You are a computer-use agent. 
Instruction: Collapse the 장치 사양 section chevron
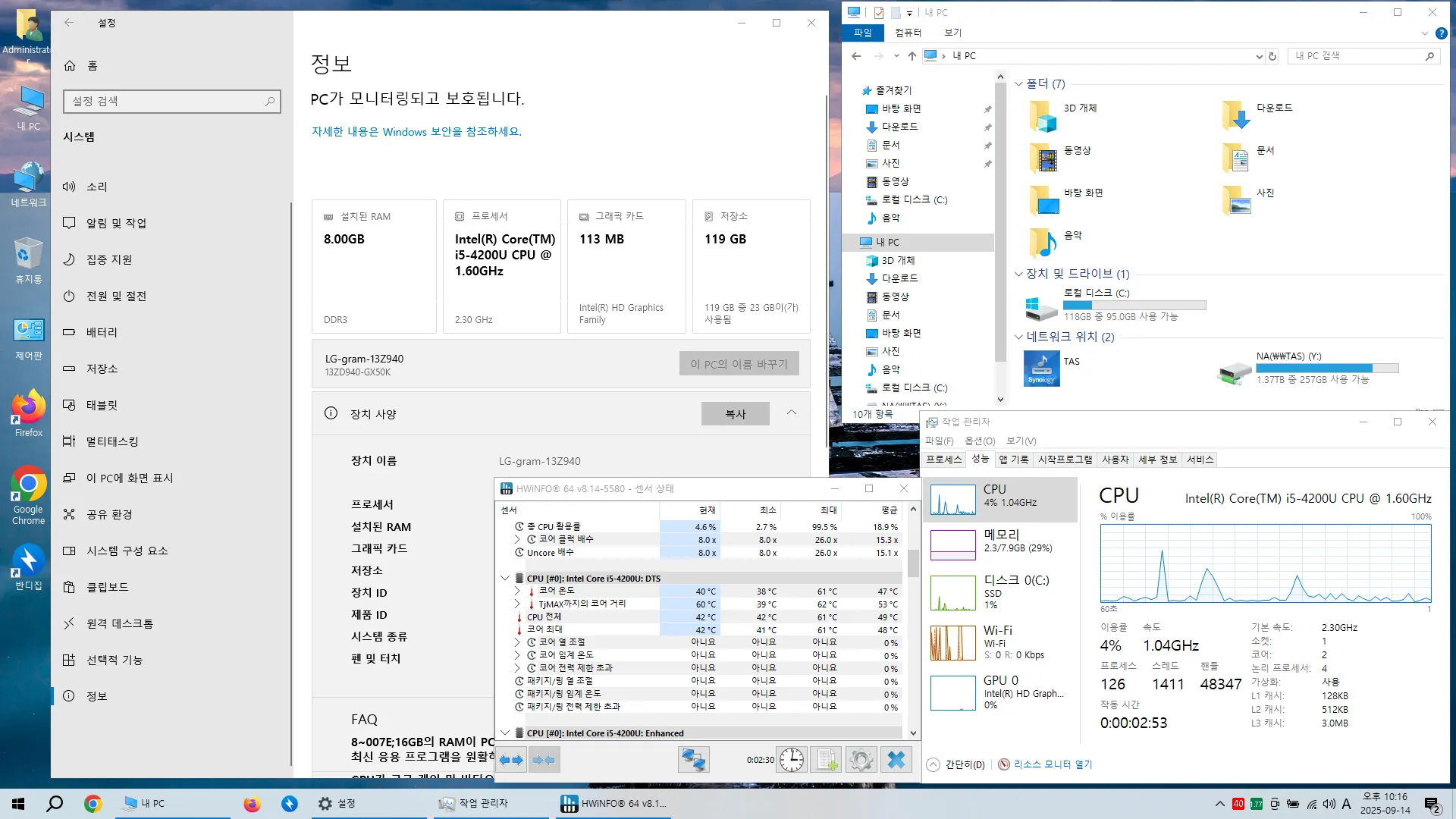pos(791,413)
